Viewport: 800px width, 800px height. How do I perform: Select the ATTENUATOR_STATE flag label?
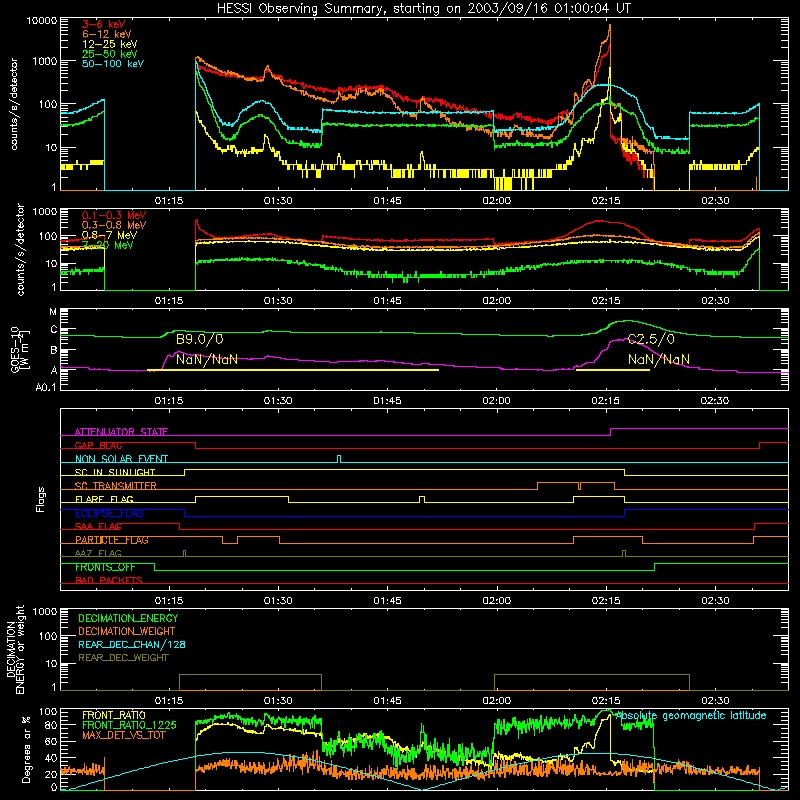(121, 432)
